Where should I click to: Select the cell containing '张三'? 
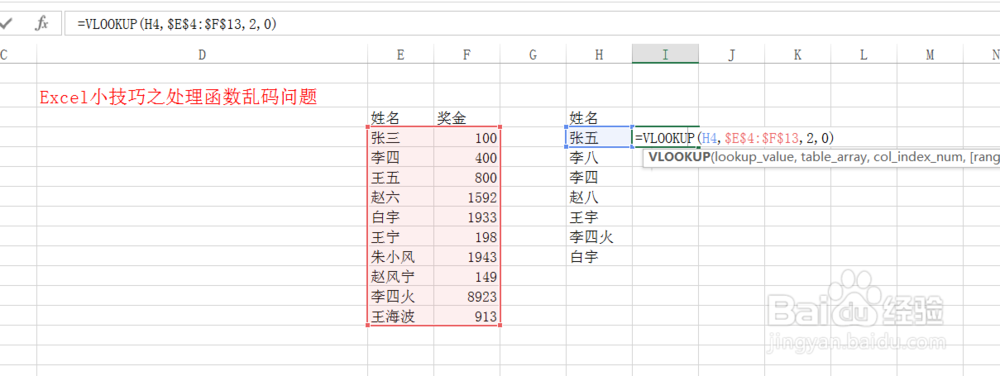click(x=401, y=137)
